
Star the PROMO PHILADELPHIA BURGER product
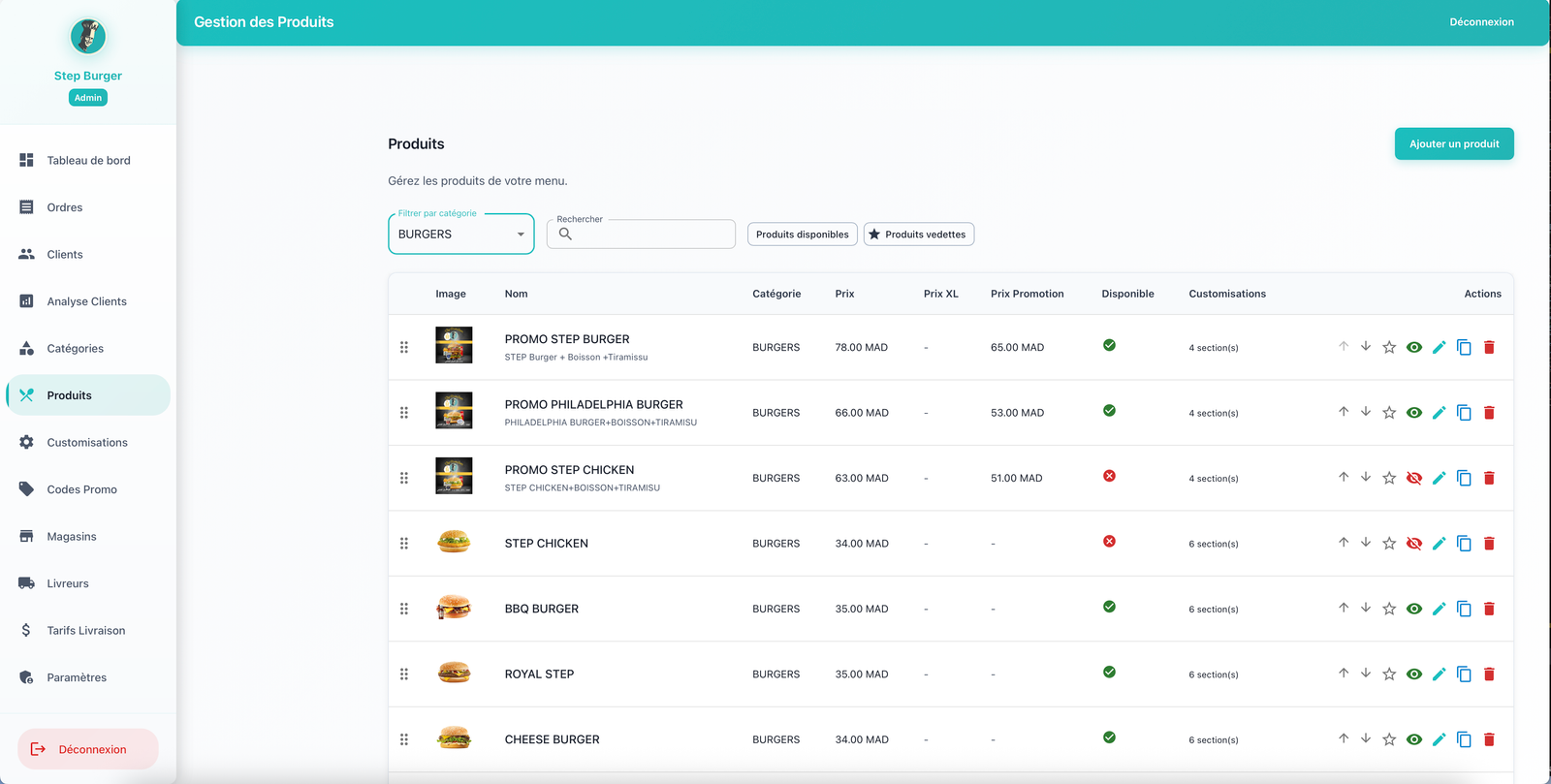point(1389,413)
